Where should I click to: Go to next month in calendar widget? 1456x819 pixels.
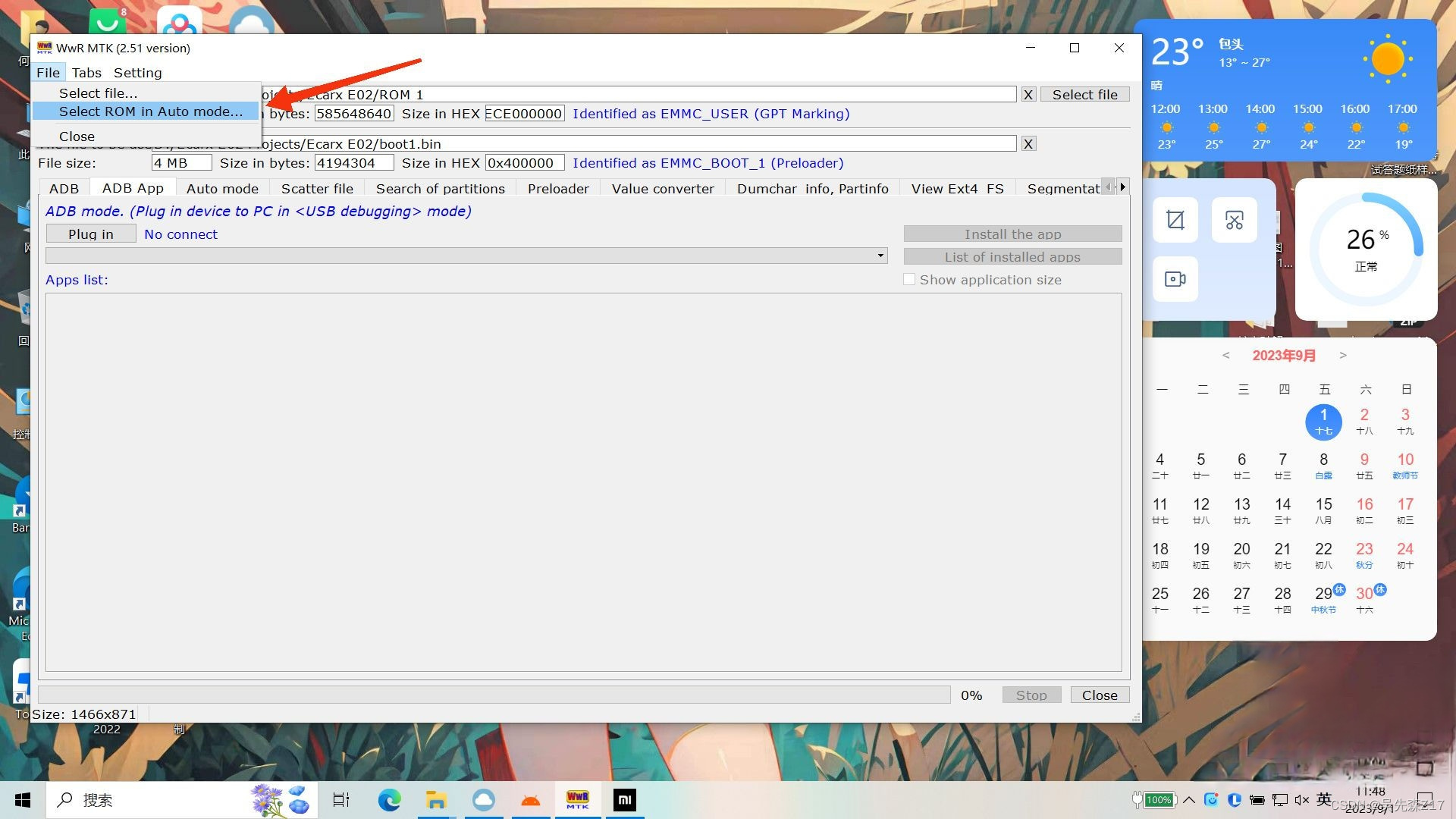coord(1343,355)
